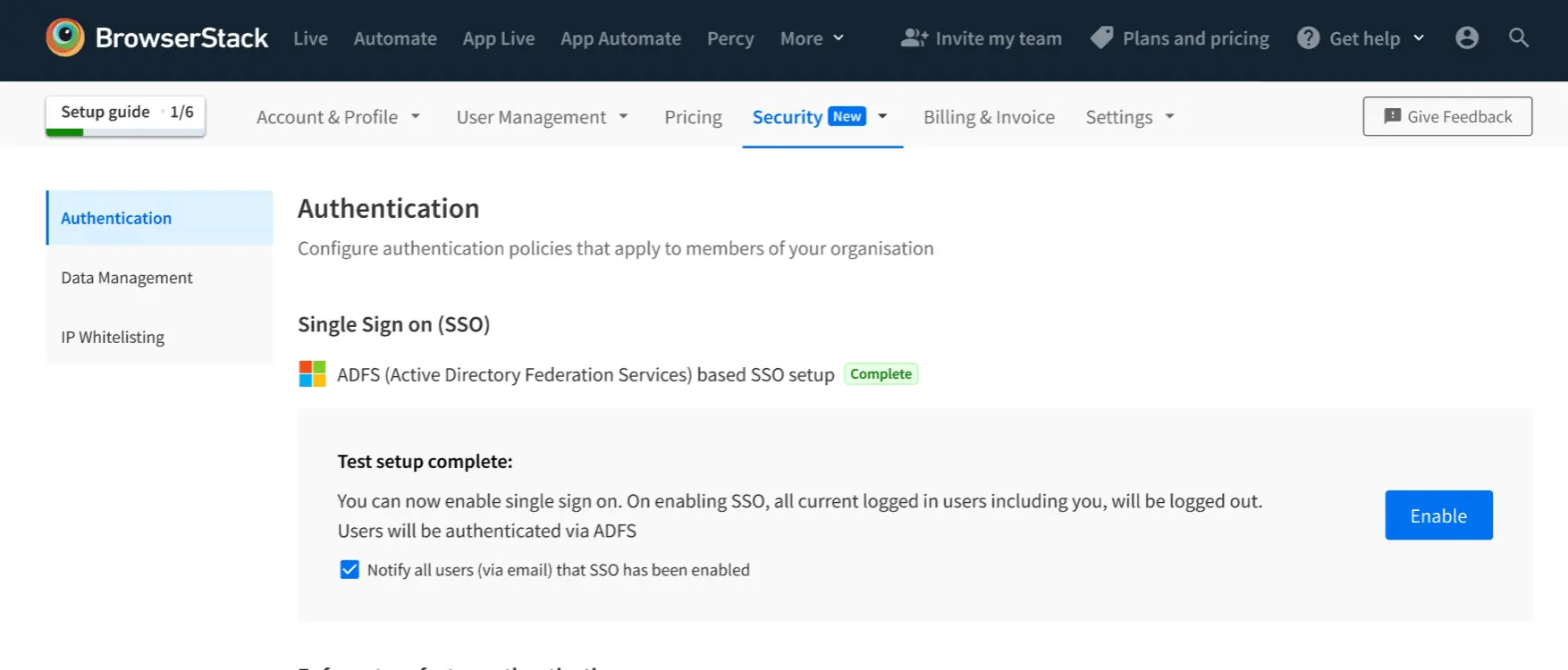Click the BrowserStack logo icon

(65, 38)
